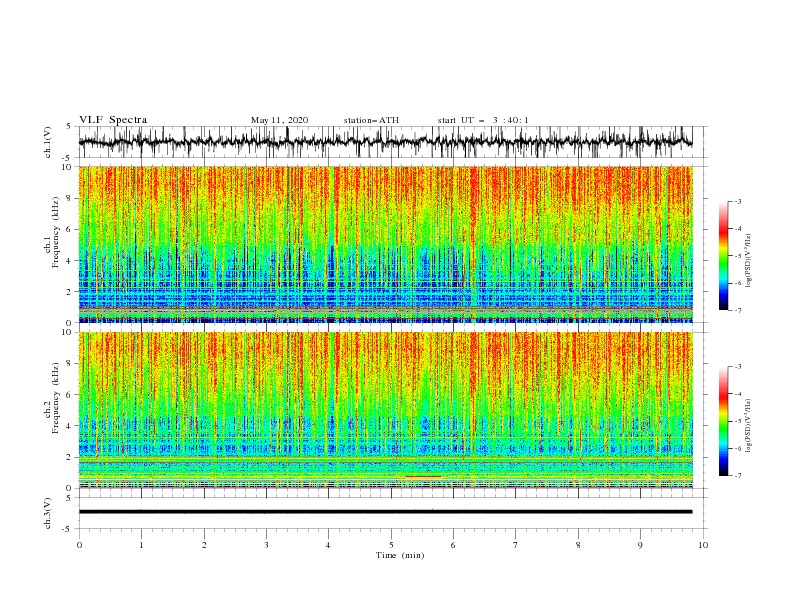Screen dimensions: 792x612
Task: Select the "Time (min)" axis label
Action: tap(400, 555)
